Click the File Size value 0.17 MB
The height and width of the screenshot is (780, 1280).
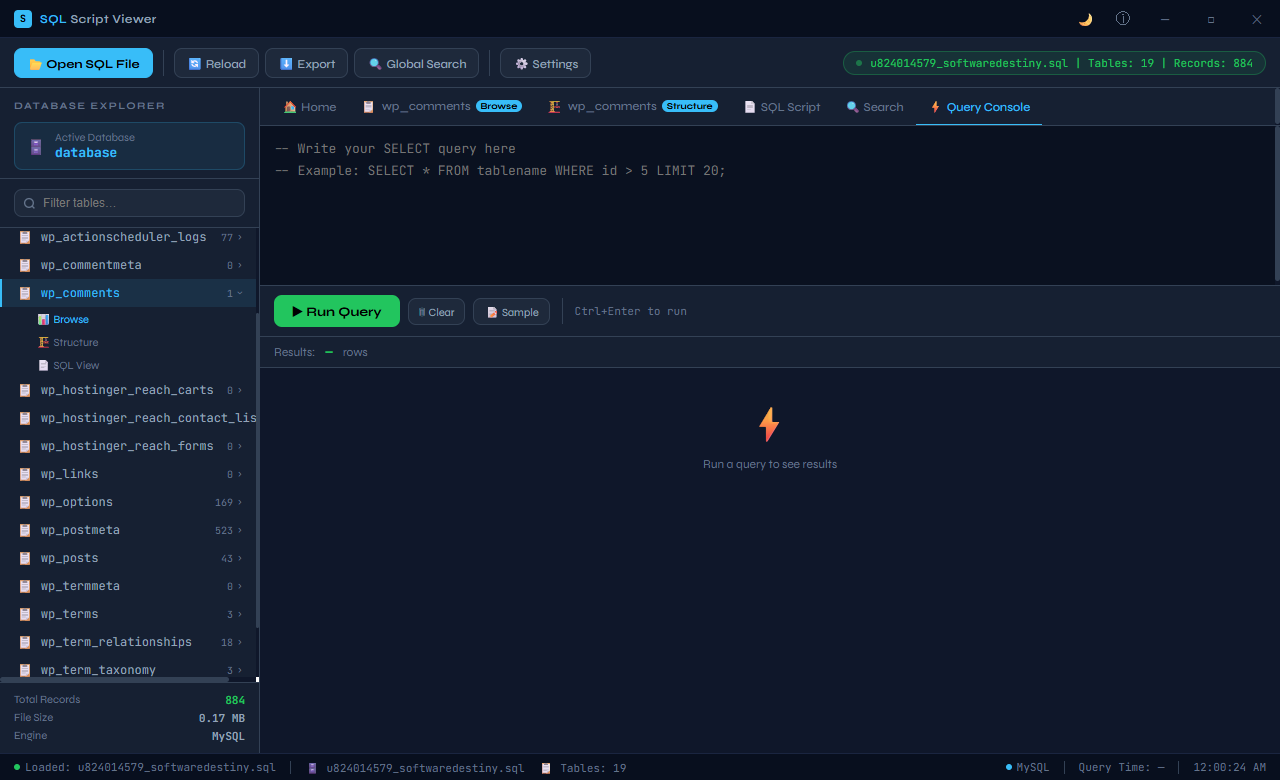tap(222, 718)
